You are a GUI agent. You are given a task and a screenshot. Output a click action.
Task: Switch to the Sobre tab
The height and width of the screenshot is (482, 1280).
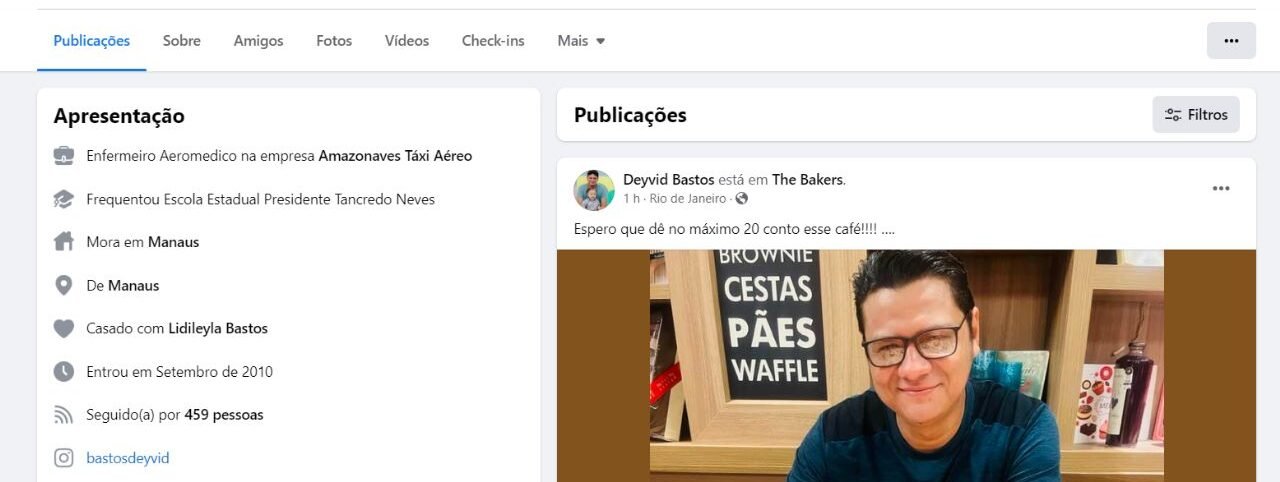click(182, 41)
